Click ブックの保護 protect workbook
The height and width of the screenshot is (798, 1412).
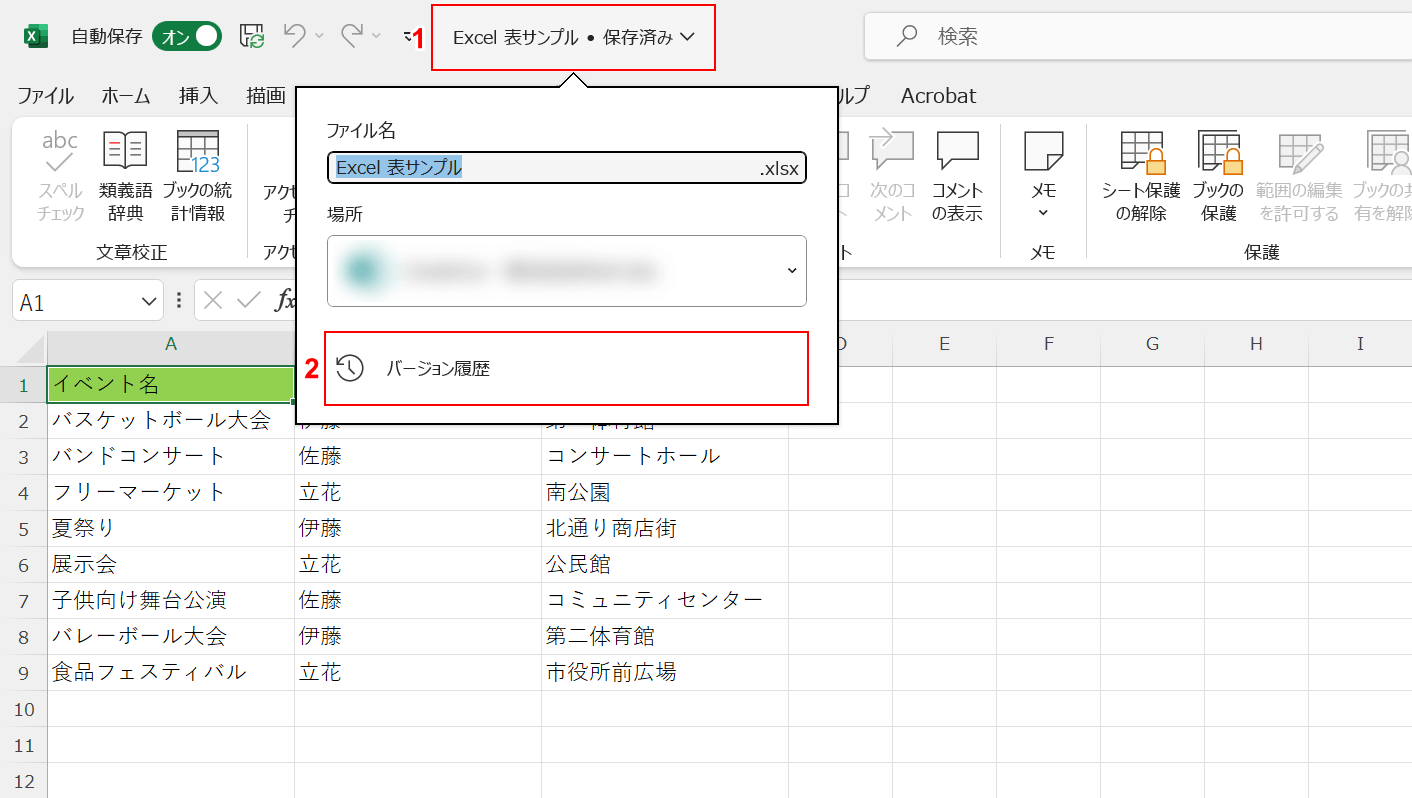click(1220, 176)
